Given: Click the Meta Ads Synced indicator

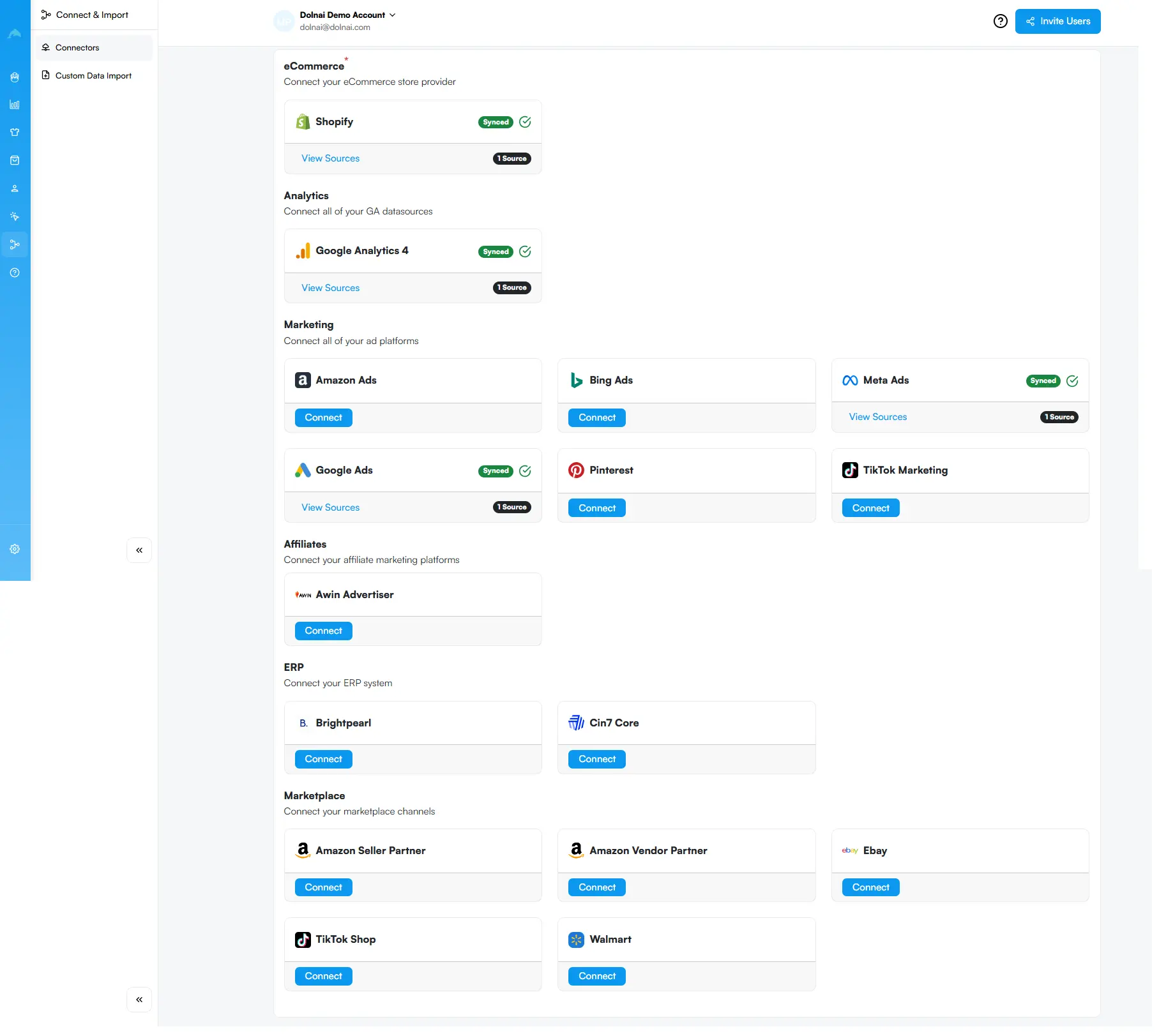Looking at the screenshot, I should (1043, 380).
